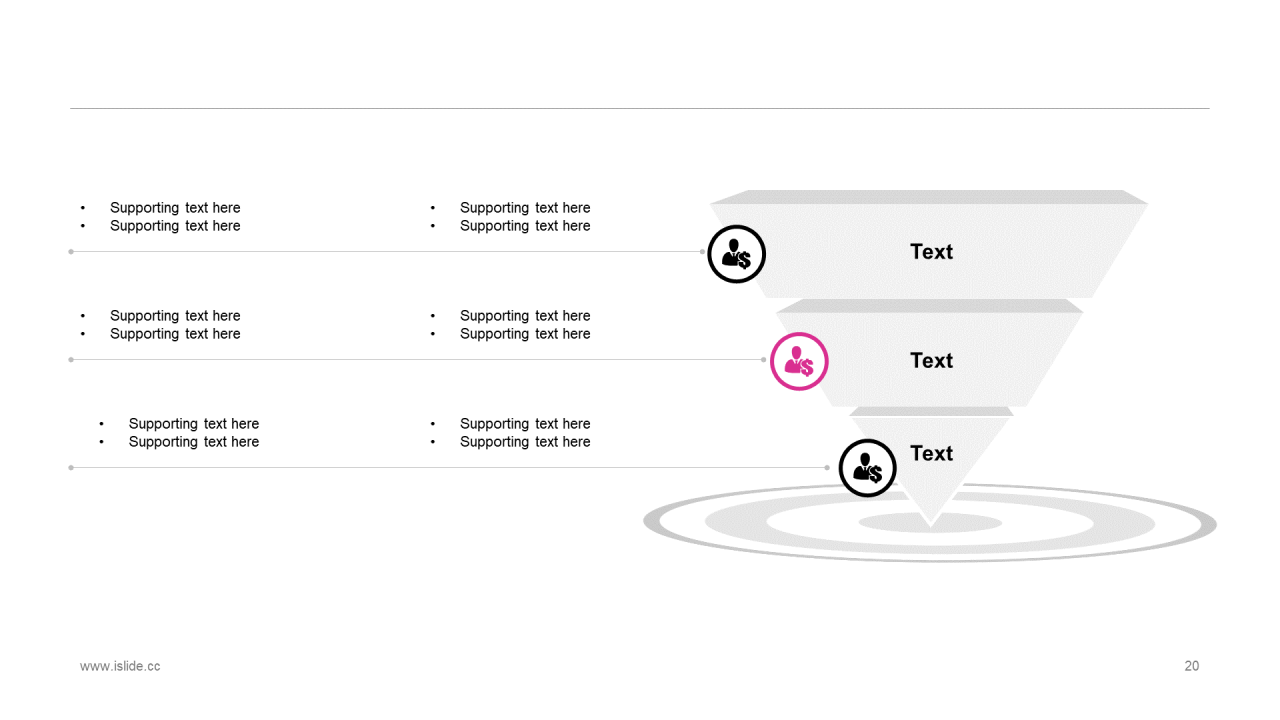This screenshot has width=1280, height=720.
Task: Click the connector line leading to the pink icon
Action: (400, 359)
